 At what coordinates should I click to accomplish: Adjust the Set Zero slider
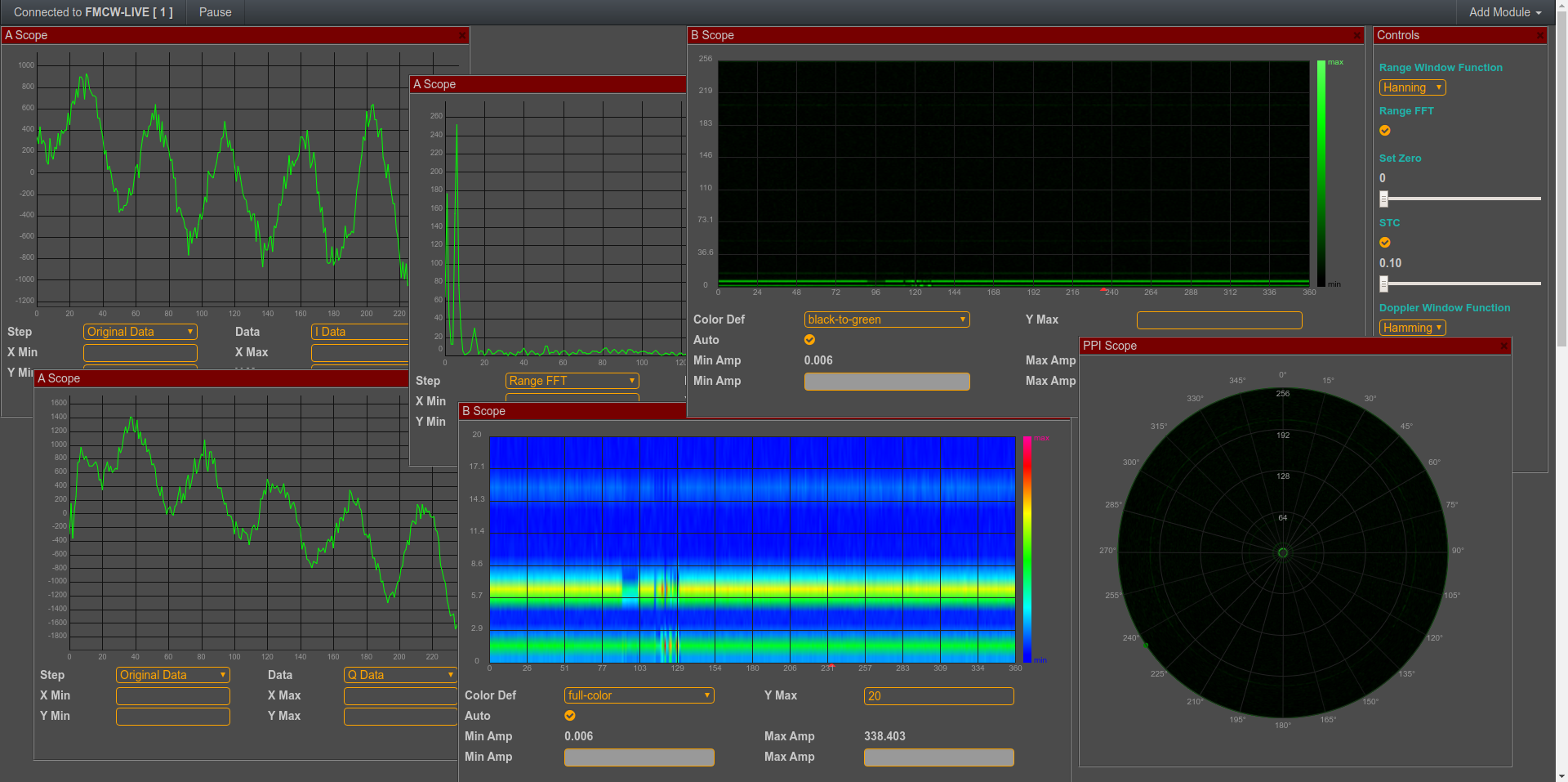coord(1383,198)
